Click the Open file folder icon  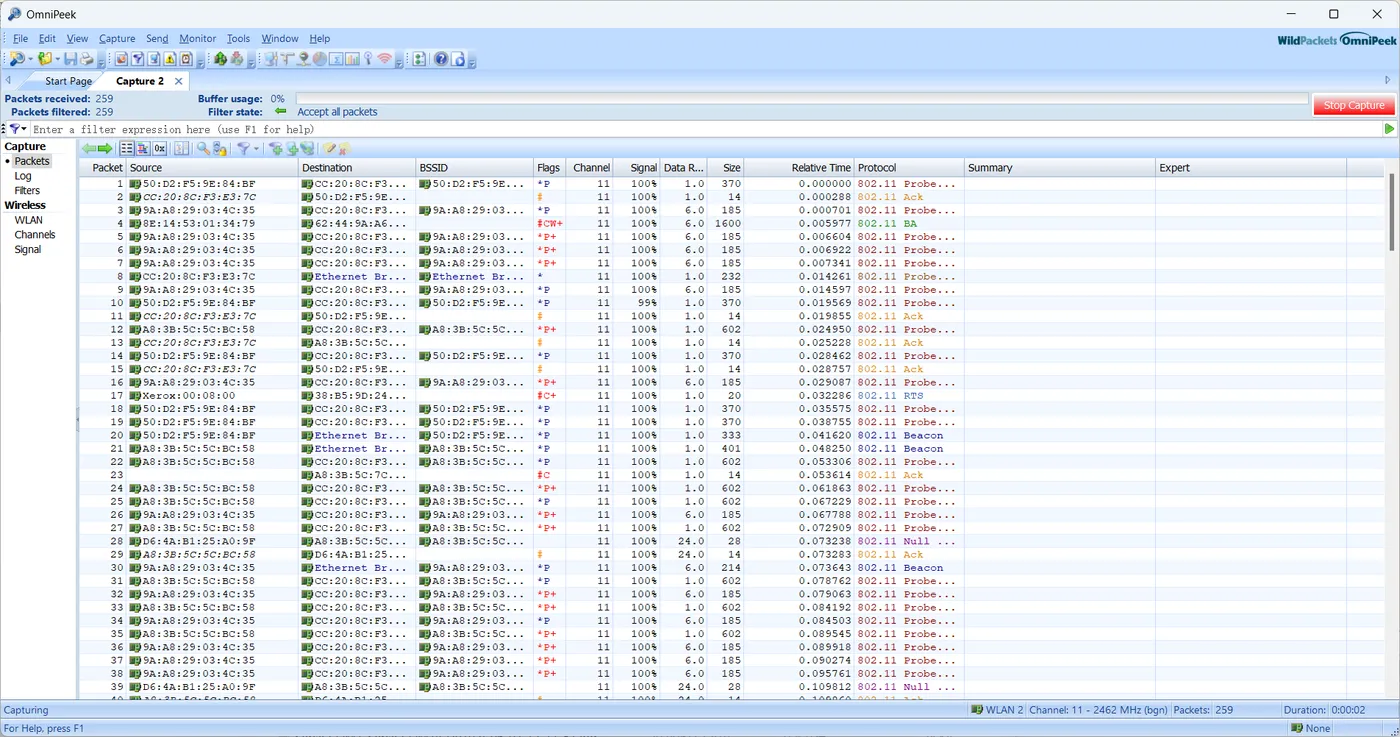[44, 59]
